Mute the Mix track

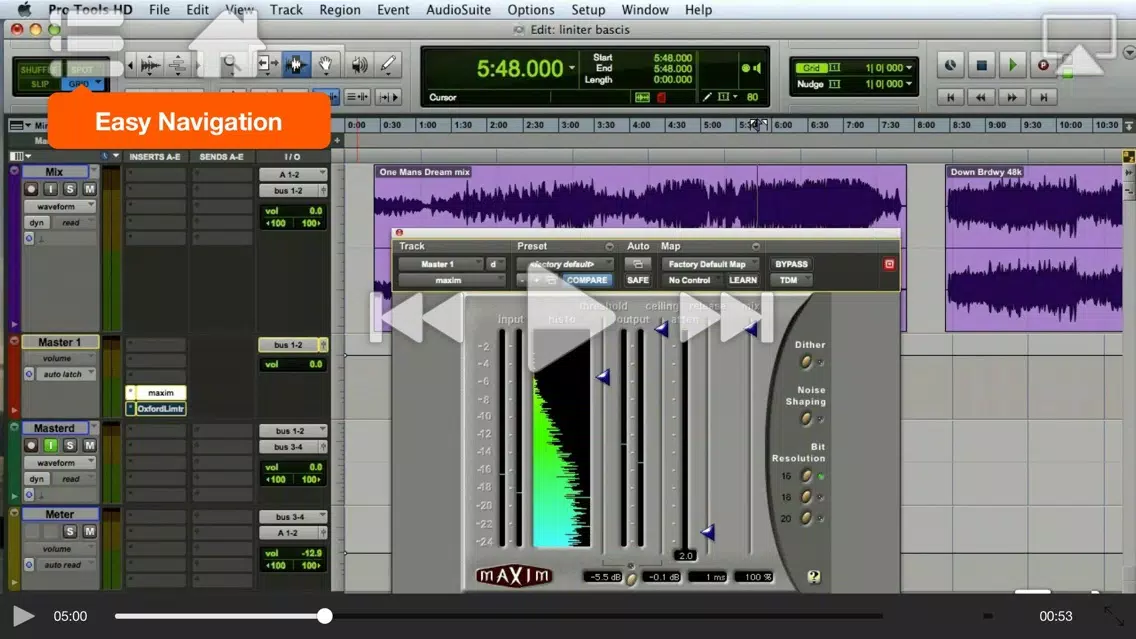[89, 189]
